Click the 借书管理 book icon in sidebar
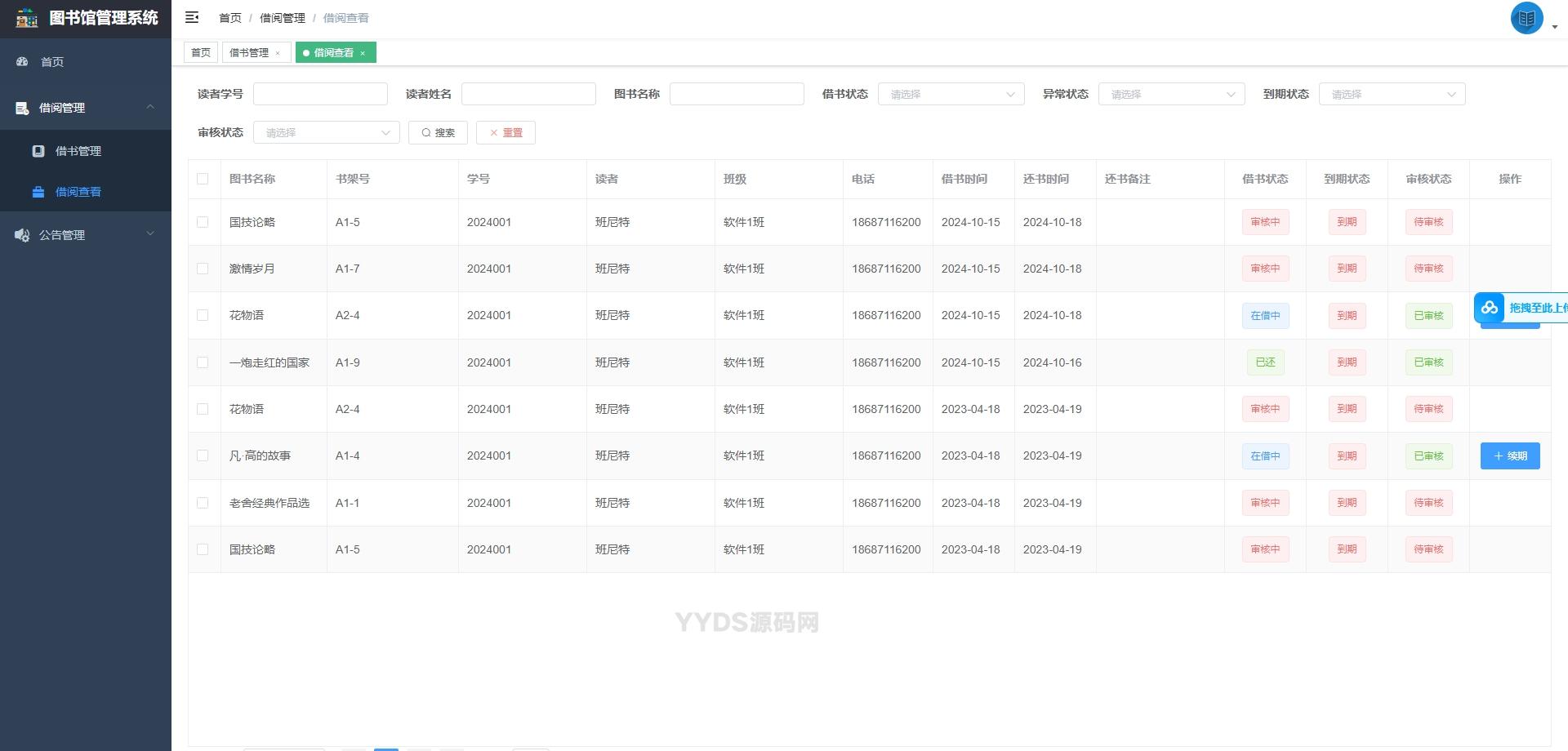This screenshot has width=1568, height=751. point(38,151)
